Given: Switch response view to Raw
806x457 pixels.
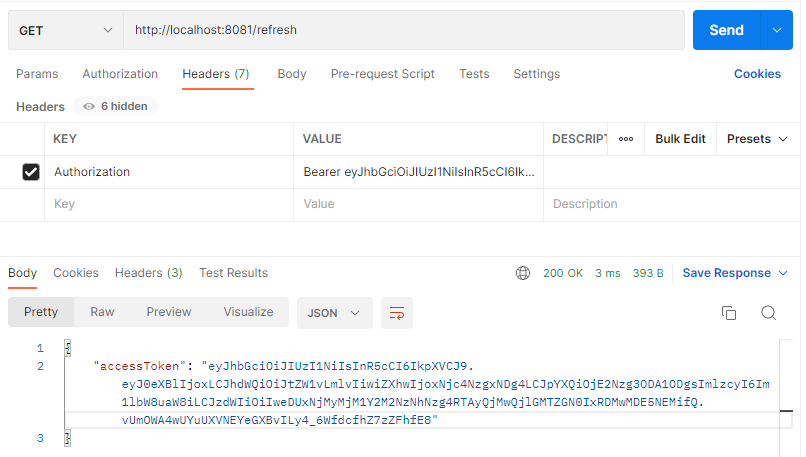Looking at the screenshot, I should [x=102, y=312].
